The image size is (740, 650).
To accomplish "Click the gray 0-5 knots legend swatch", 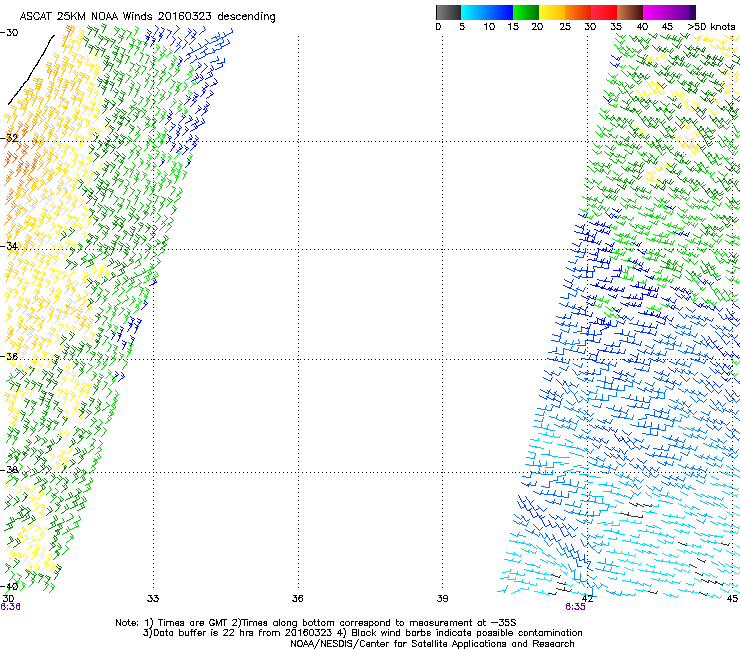I will pos(448,12).
